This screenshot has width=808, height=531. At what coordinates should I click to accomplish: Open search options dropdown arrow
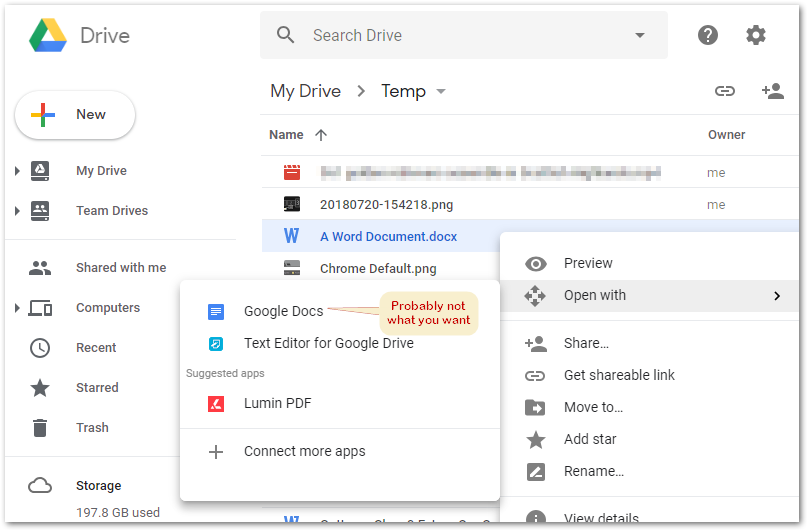point(639,35)
